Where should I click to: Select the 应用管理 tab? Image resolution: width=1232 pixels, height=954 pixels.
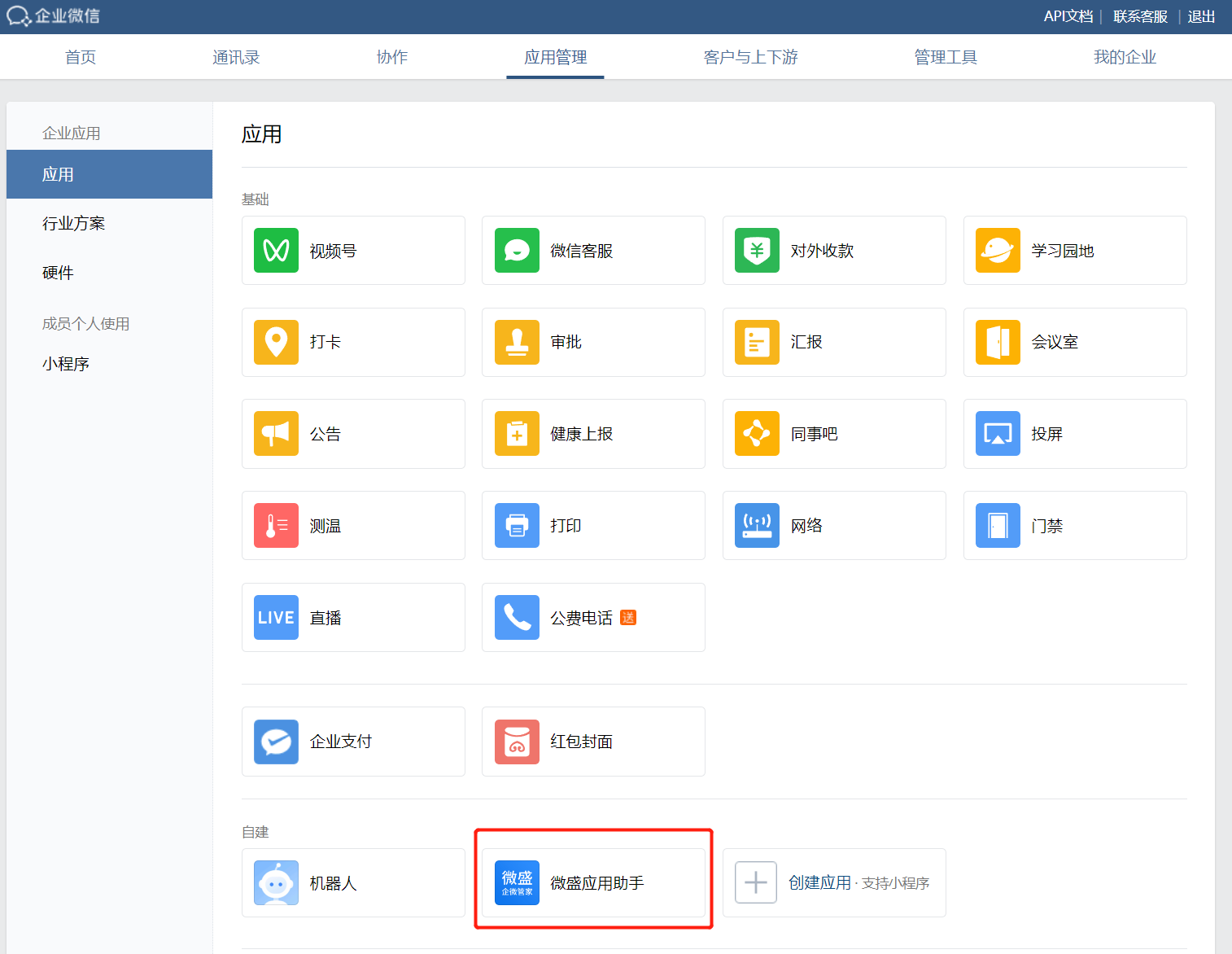pos(555,57)
